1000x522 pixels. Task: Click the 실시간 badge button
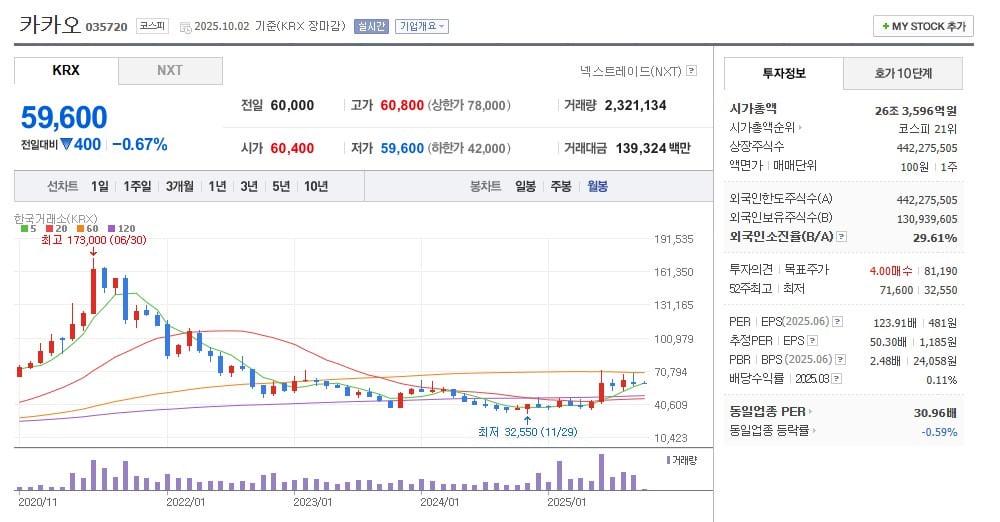371,26
